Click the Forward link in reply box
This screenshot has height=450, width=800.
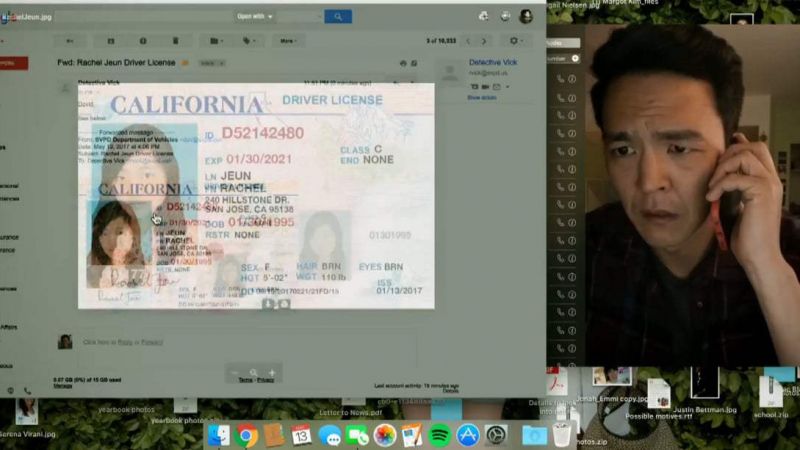(152, 342)
